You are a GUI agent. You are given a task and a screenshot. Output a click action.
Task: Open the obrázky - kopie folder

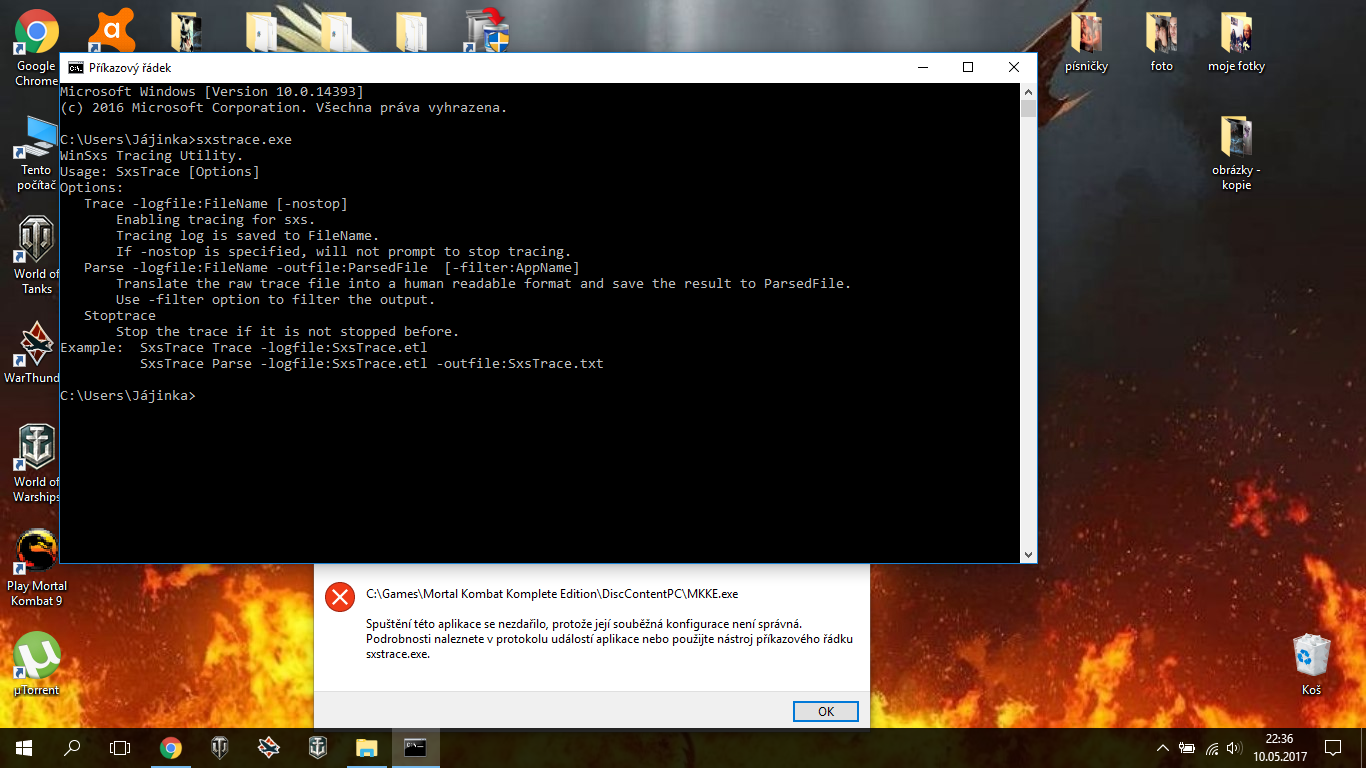1236,138
